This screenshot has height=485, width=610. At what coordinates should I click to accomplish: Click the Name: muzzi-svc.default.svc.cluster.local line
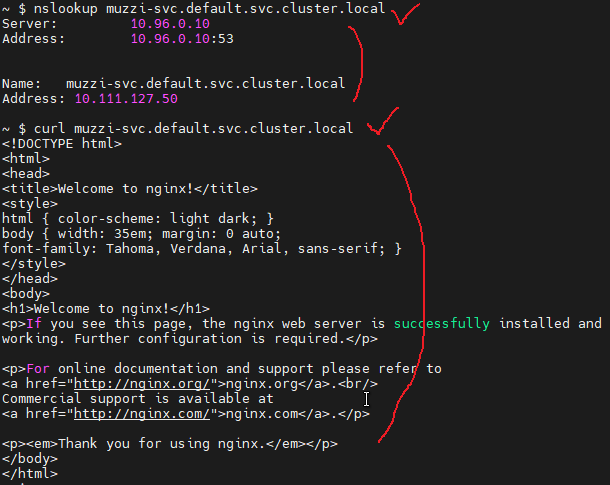pos(174,84)
